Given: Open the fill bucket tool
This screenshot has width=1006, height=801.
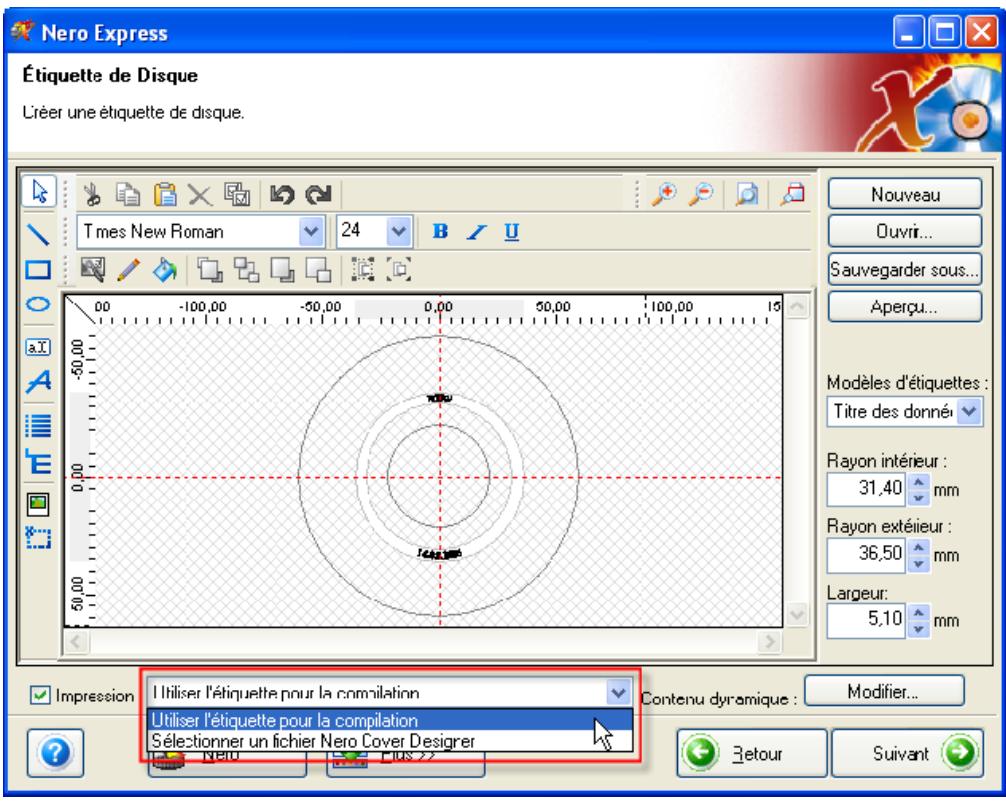Looking at the screenshot, I should point(165,270).
